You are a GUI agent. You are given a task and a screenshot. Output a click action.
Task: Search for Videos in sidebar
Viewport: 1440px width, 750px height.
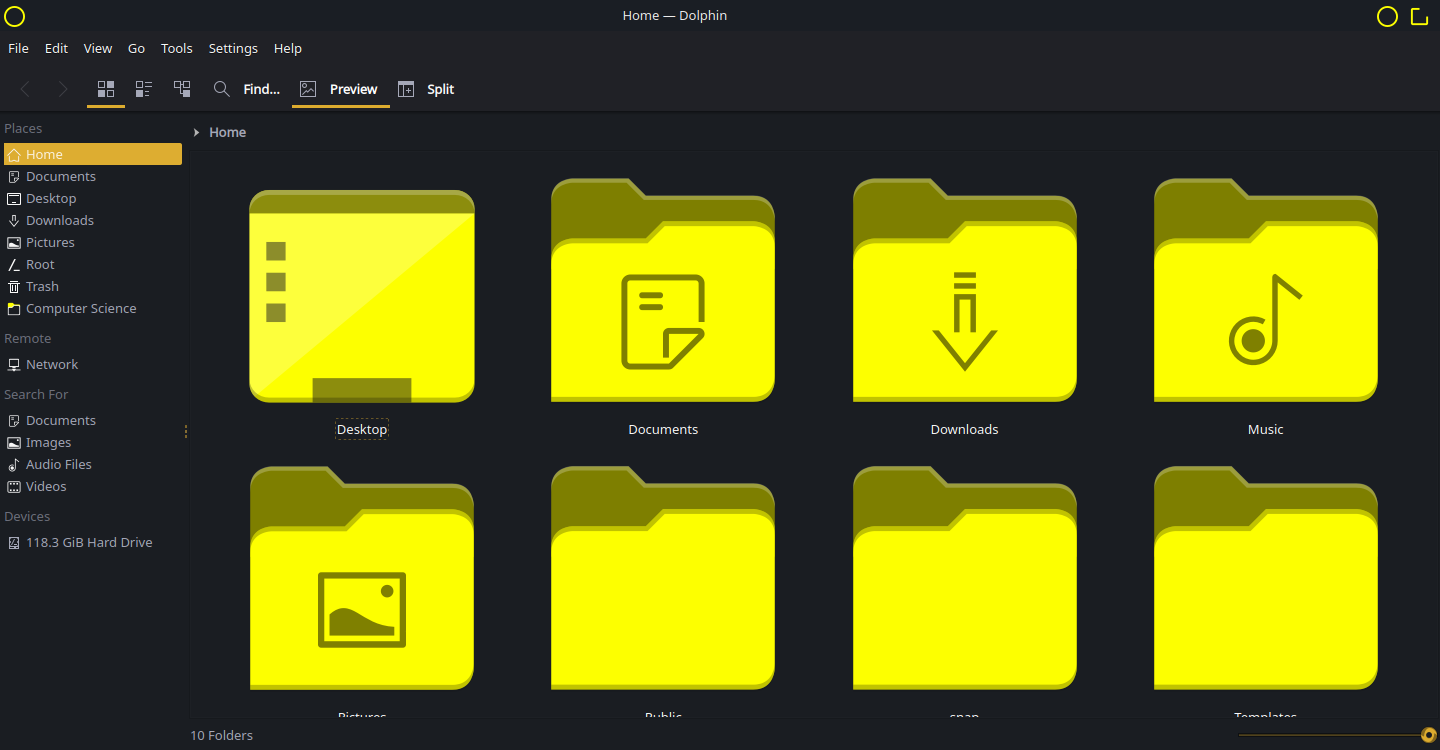pyautogui.click(x=93, y=486)
